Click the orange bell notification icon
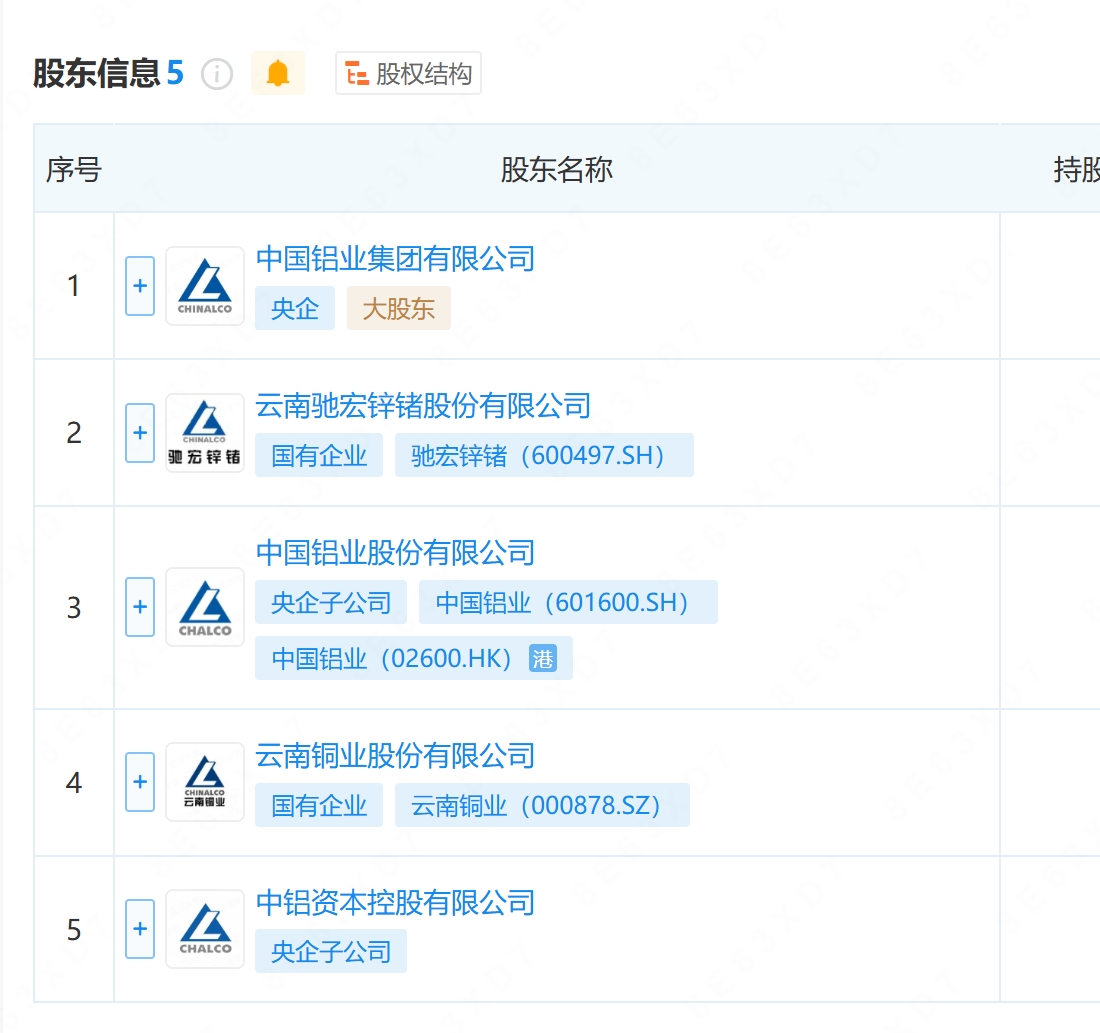The height and width of the screenshot is (1033, 1100). click(x=278, y=74)
